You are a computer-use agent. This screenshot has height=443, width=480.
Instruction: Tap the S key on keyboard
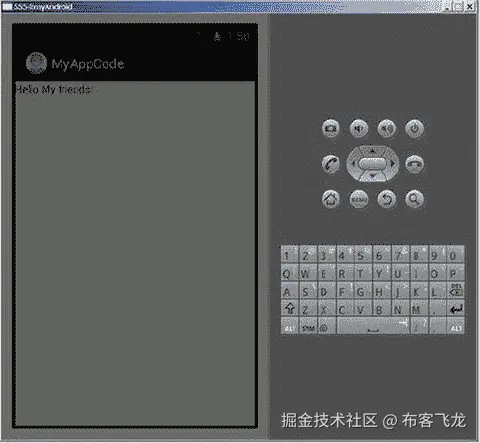point(308,291)
